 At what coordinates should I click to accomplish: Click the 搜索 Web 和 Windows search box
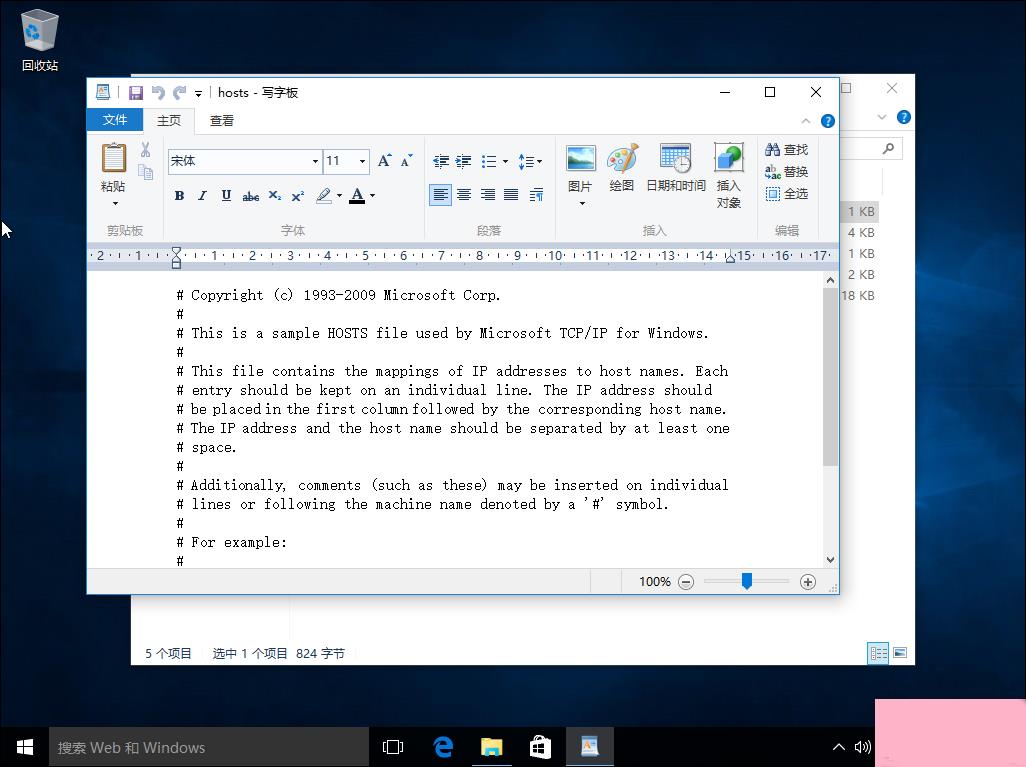209,747
